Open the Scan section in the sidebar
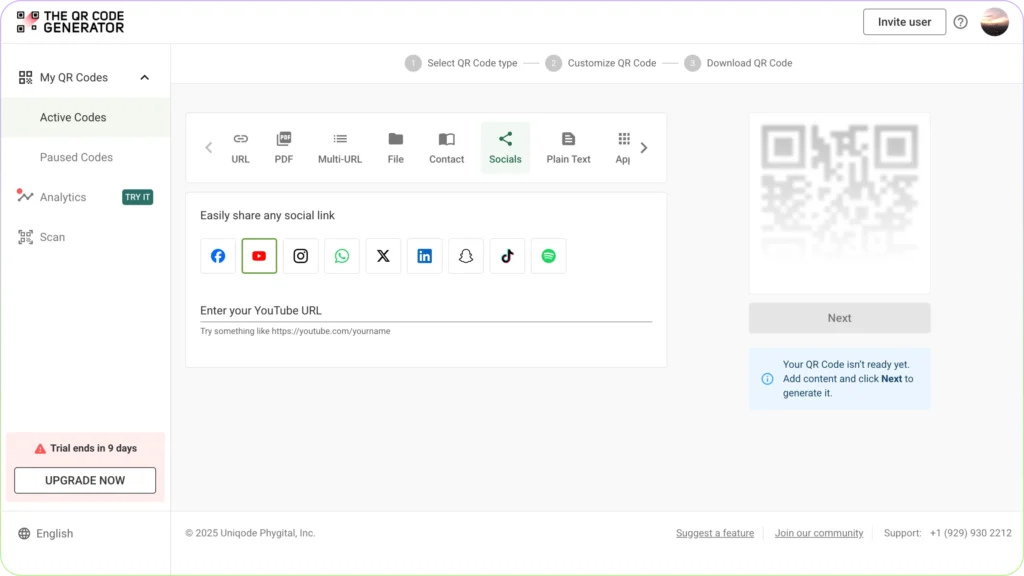The height and width of the screenshot is (576, 1024). tap(51, 237)
